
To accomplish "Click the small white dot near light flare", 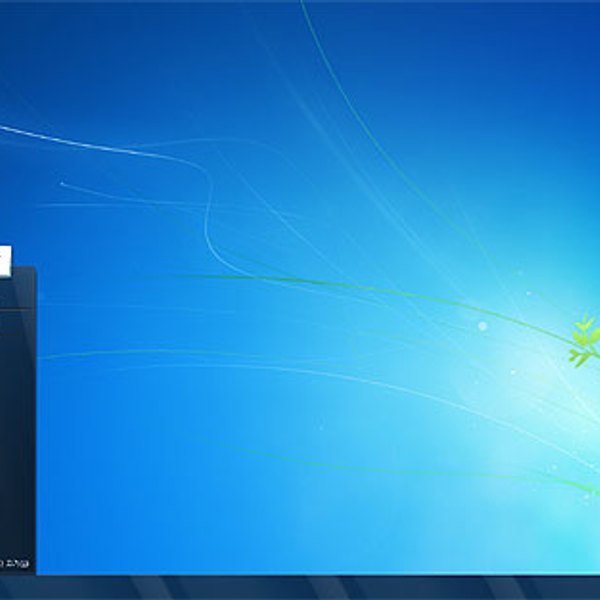I will 482,326.
